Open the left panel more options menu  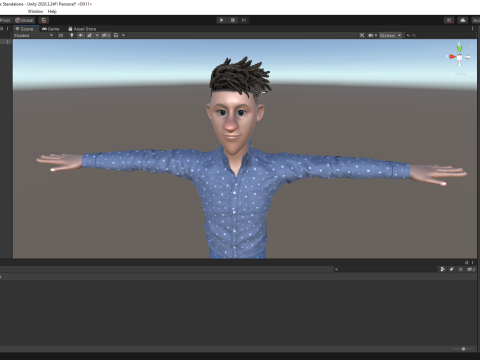coord(8,29)
